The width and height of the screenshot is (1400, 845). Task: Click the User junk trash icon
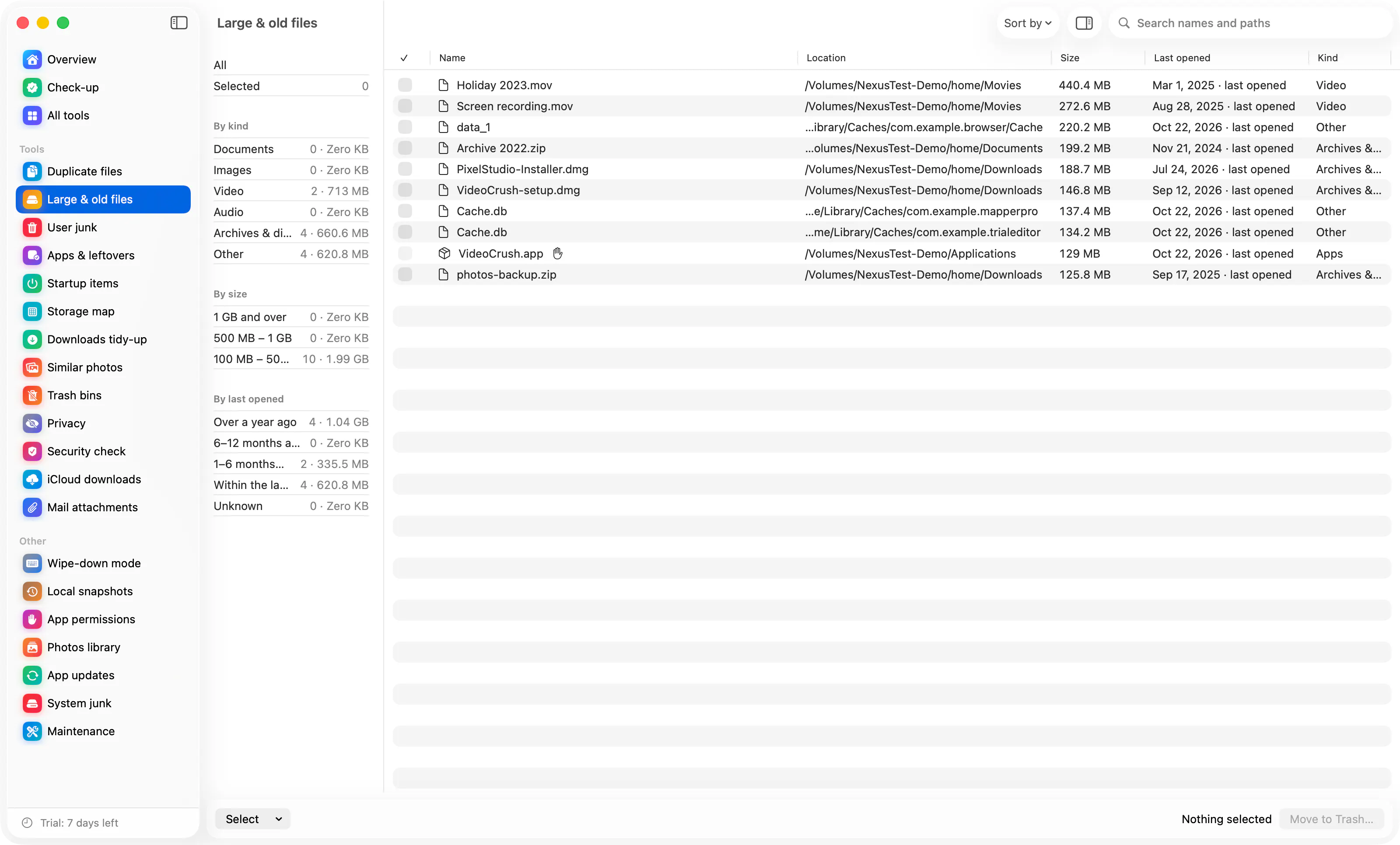click(32, 227)
